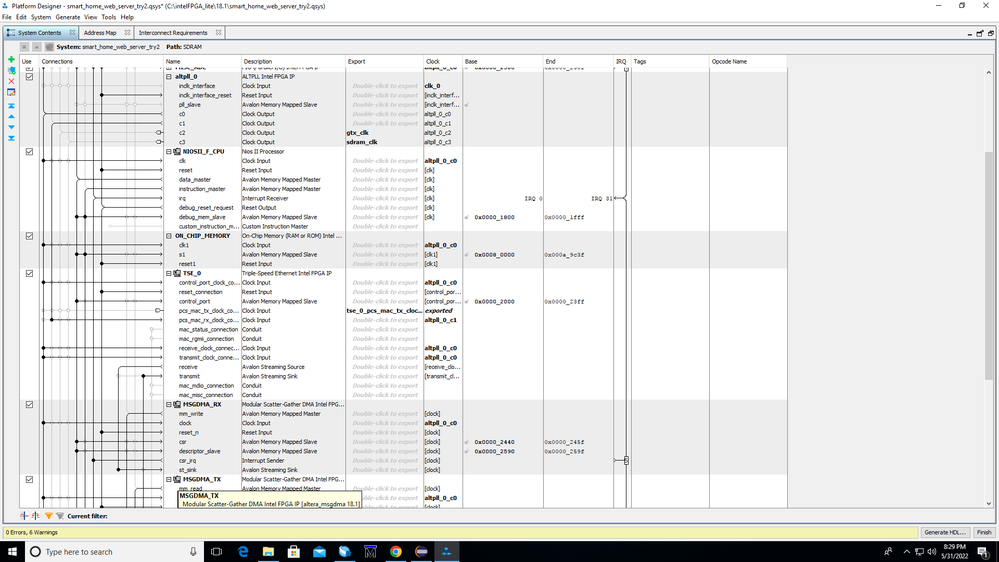Close the System Contents tab via its icon
This screenshot has height=562, width=999.
pos(72,32)
